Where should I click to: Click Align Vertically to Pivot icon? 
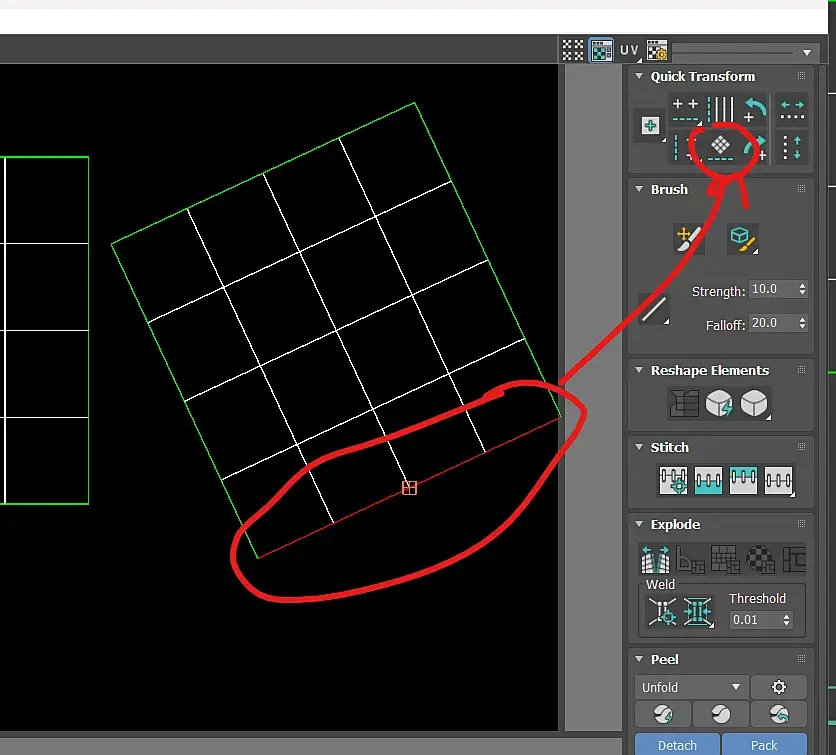[685, 148]
